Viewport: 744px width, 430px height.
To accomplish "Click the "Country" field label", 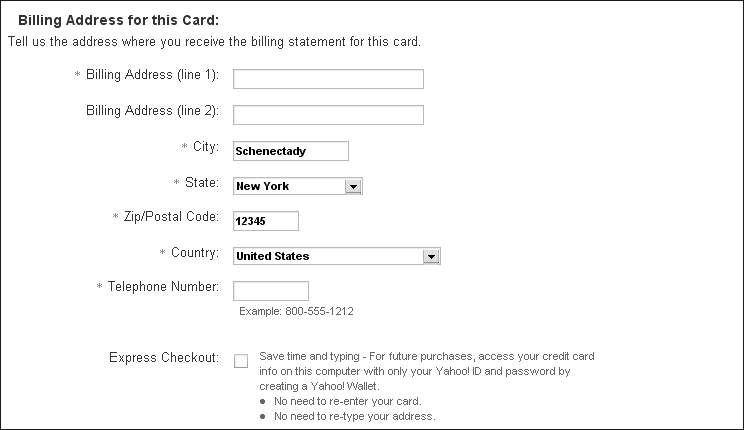I will pyautogui.click(x=195, y=252).
